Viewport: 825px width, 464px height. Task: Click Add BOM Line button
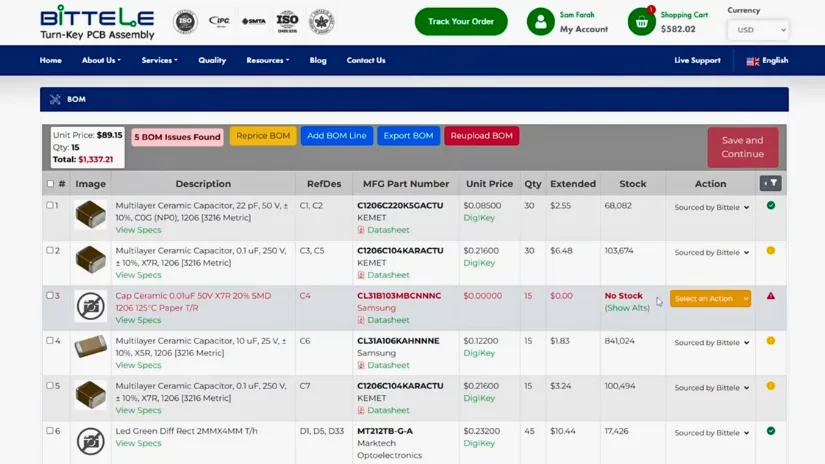[337, 136]
